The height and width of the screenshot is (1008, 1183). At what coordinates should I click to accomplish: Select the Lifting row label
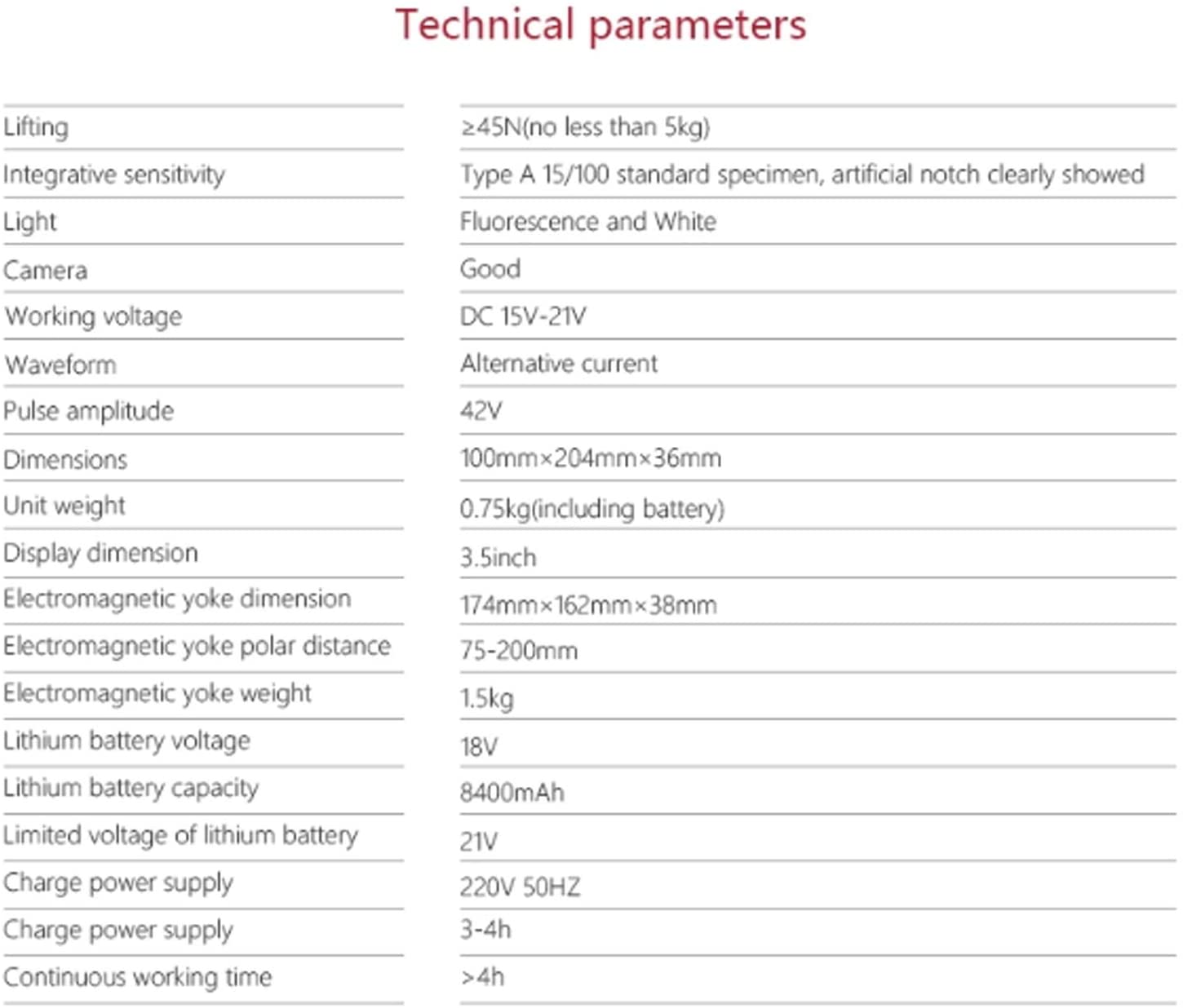pos(36,128)
